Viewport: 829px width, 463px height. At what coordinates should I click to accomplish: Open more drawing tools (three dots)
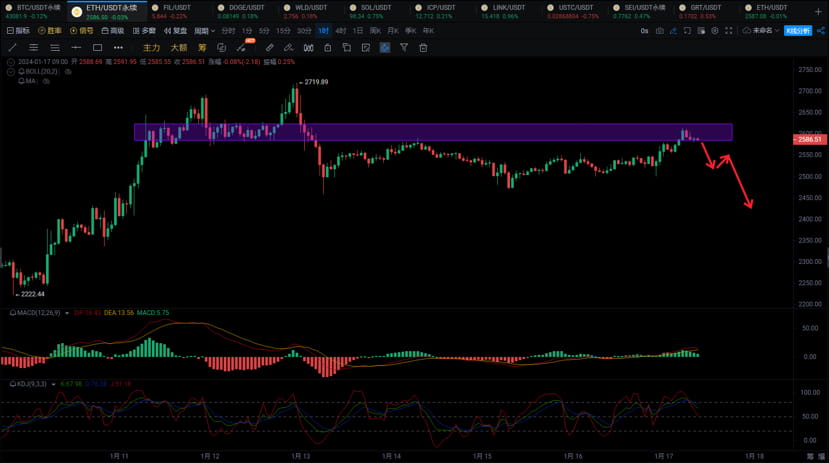[x=118, y=48]
